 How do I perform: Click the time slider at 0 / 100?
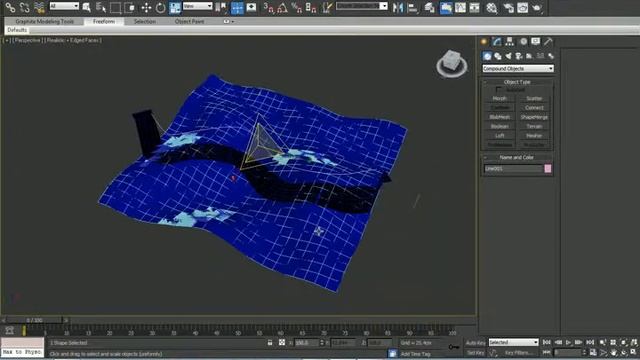pos(34,320)
